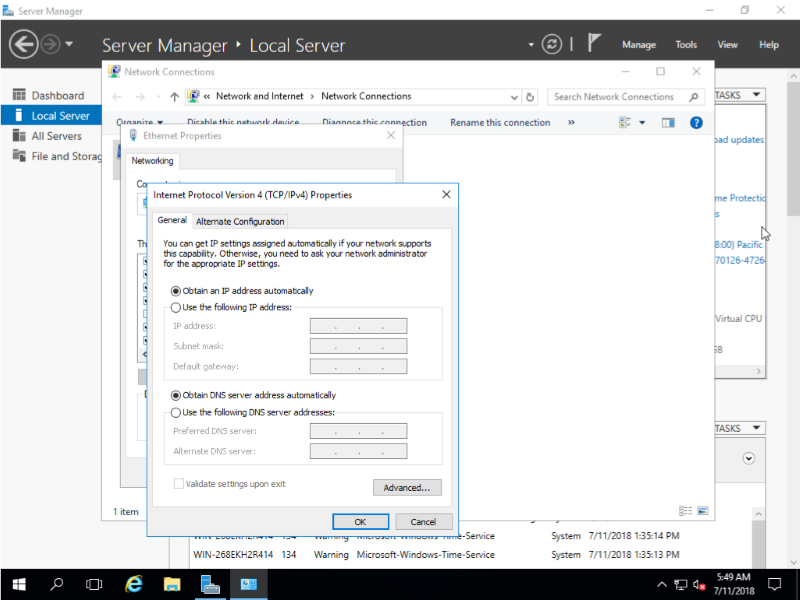Check Validate settings upon exit
Image resolution: width=800 pixels, height=600 pixels.
pyautogui.click(x=179, y=484)
